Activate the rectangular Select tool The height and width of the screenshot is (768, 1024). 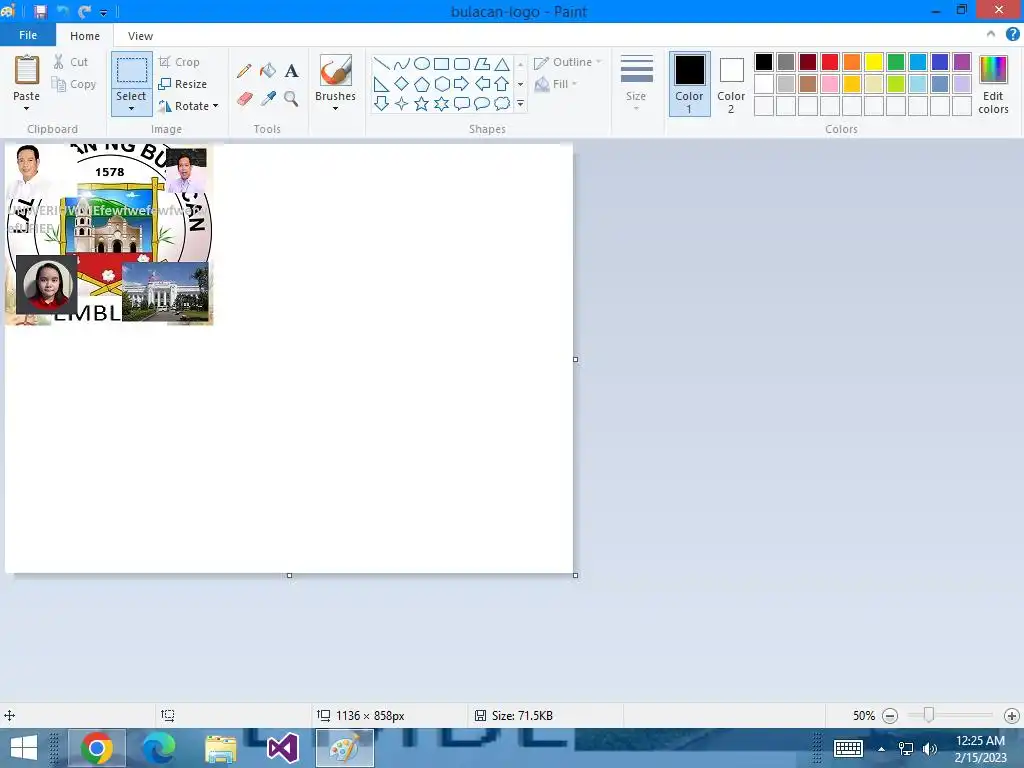(131, 70)
